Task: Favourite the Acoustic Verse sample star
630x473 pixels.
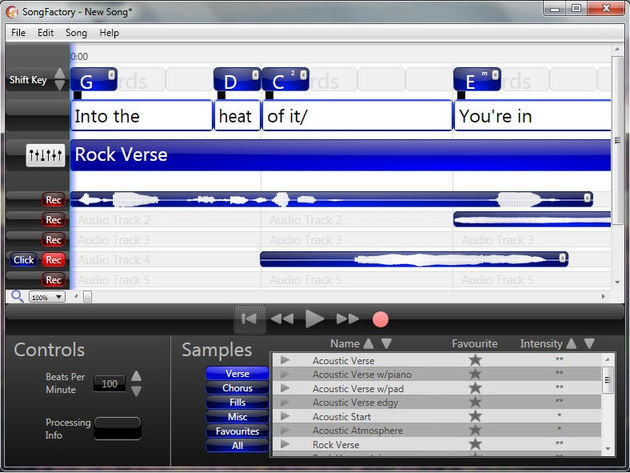Action: click(x=475, y=360)
